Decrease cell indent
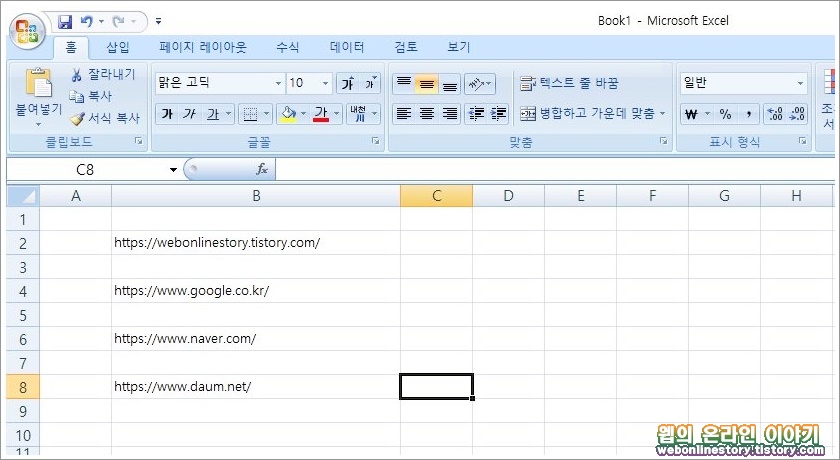 [475, 114]
